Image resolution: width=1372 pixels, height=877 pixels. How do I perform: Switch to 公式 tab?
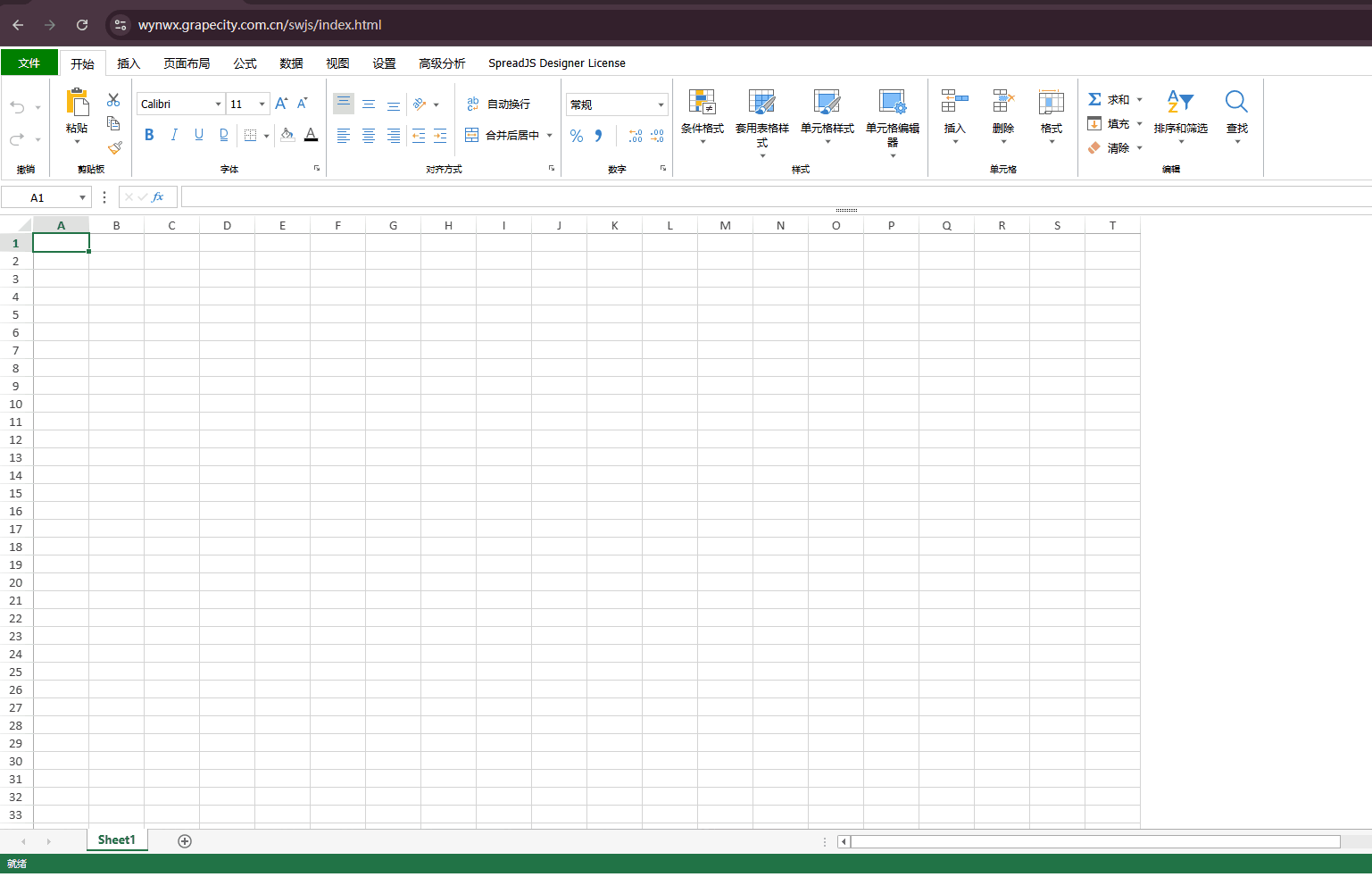tap(245, 63)
